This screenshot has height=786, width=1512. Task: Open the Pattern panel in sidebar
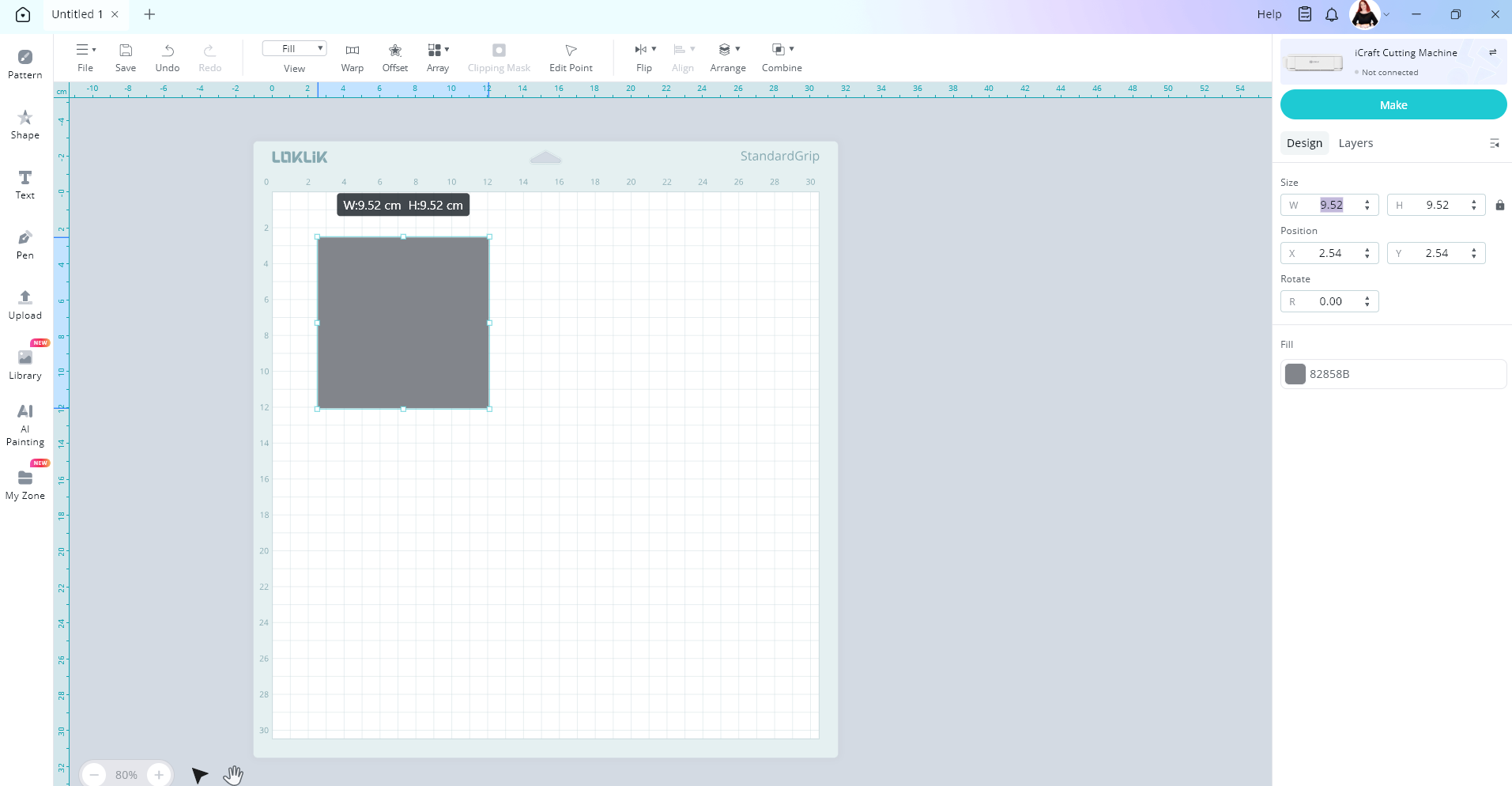click(x=25, y=64)
